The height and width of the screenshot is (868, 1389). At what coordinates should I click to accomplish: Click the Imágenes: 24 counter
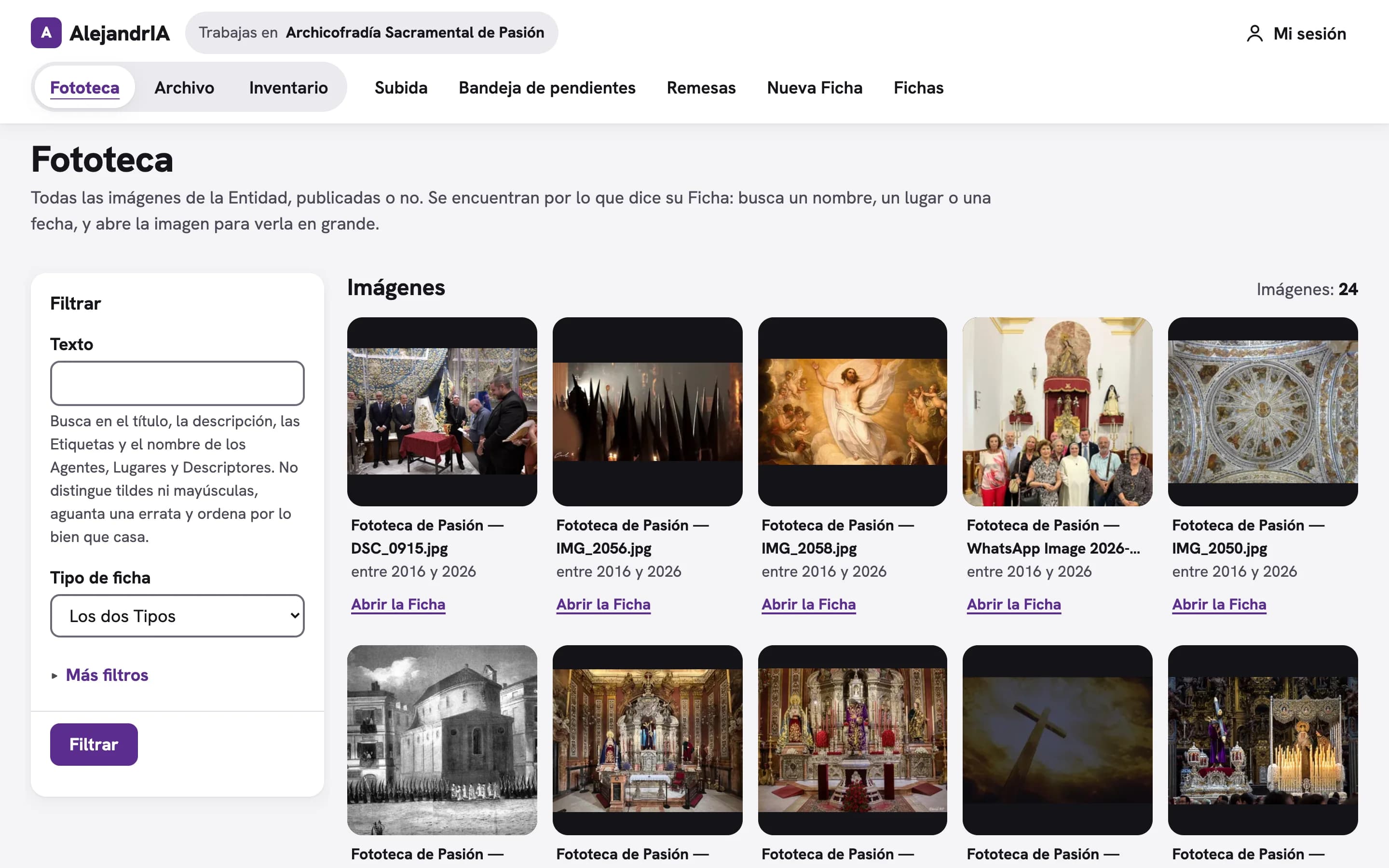click(1307, 289)
